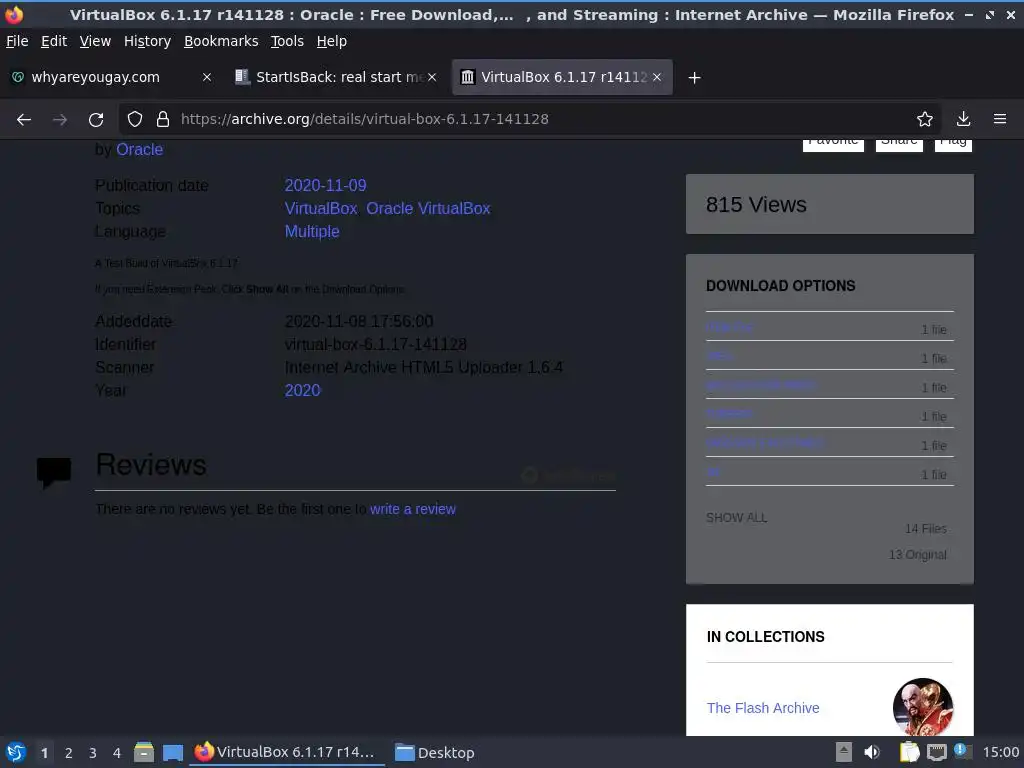Reload the current archive.org page
The image size is (1024, 768).
[x=96, y=120]
